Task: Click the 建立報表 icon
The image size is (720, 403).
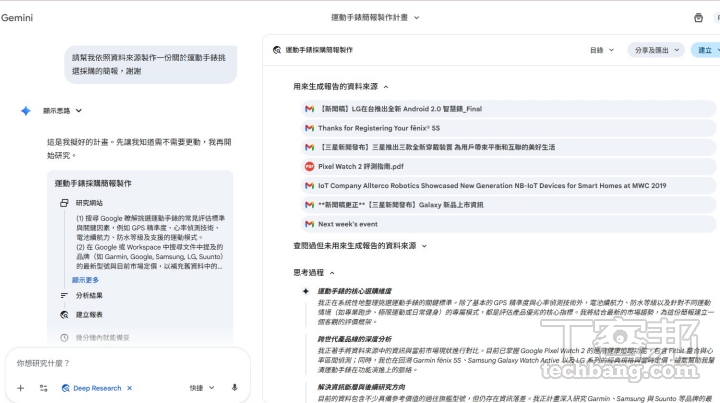Action: [x=64, y=315]
